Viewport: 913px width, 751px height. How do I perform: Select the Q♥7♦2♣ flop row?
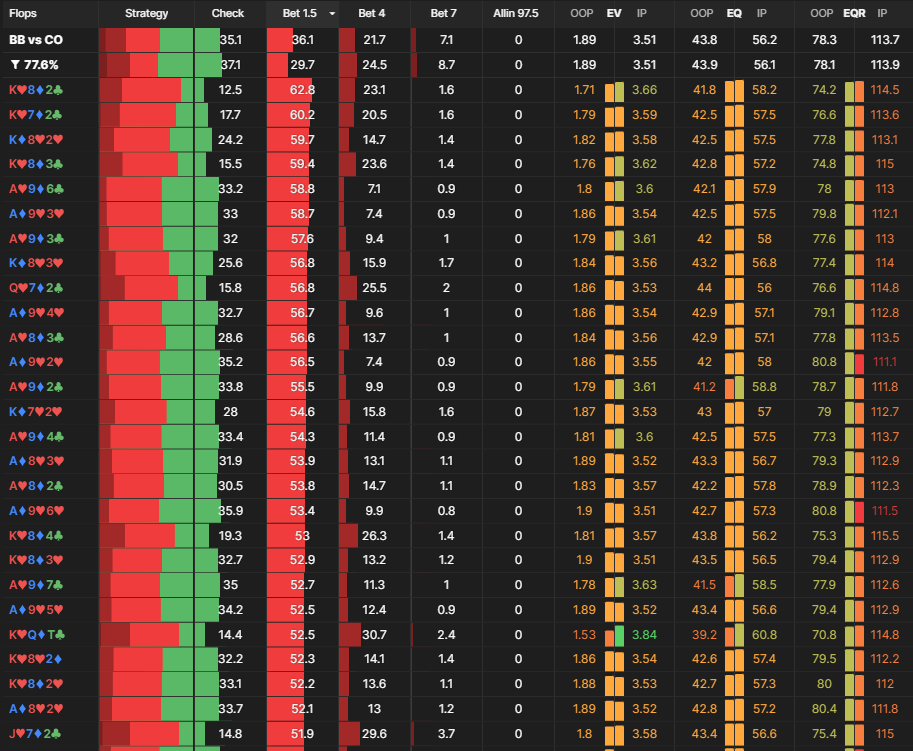click(x=36, y=288)
